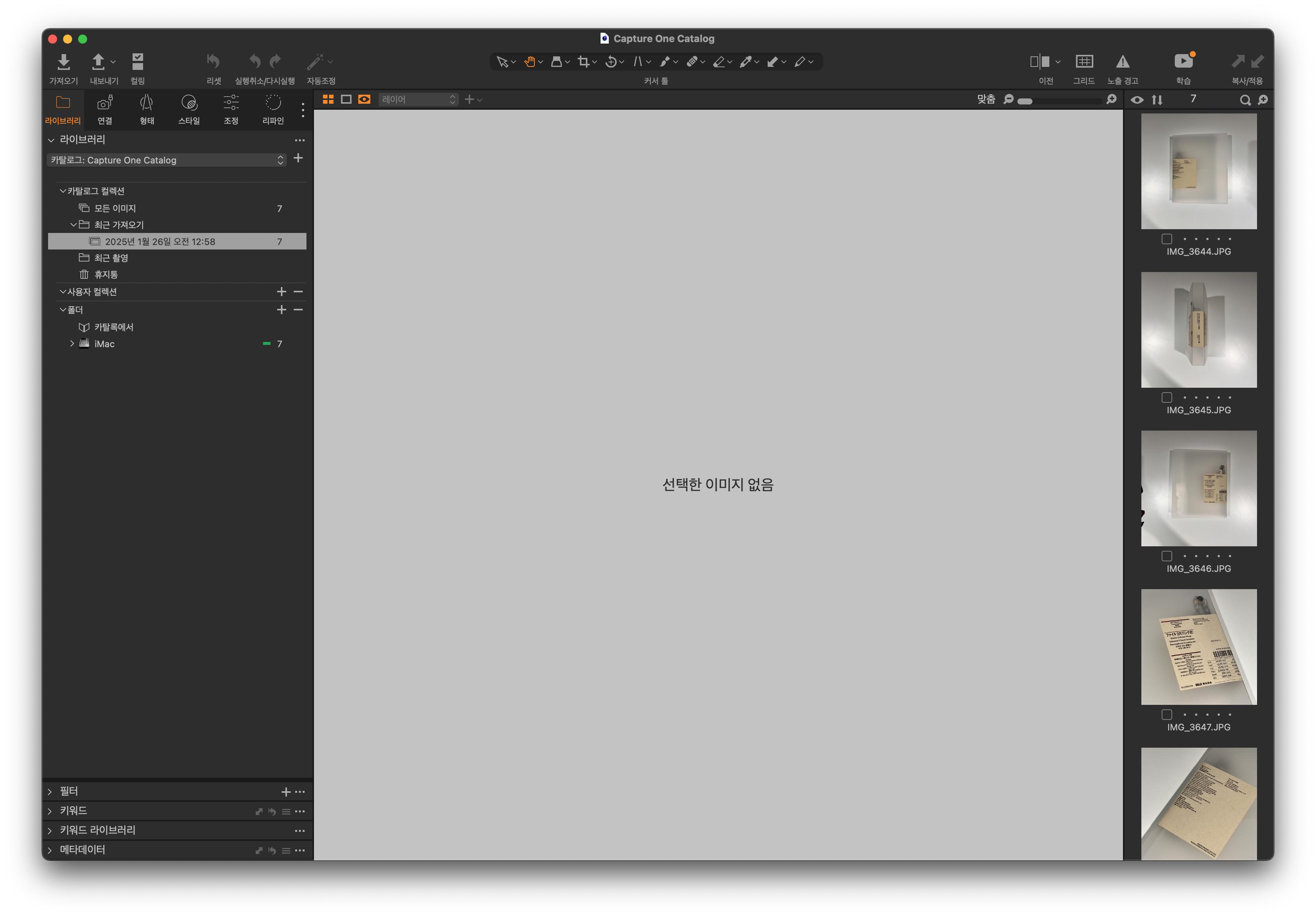Toggle the Grid (그리드) overlay icon
The width and height of the screenshot is (1316, 916).
coord(1084,61)
